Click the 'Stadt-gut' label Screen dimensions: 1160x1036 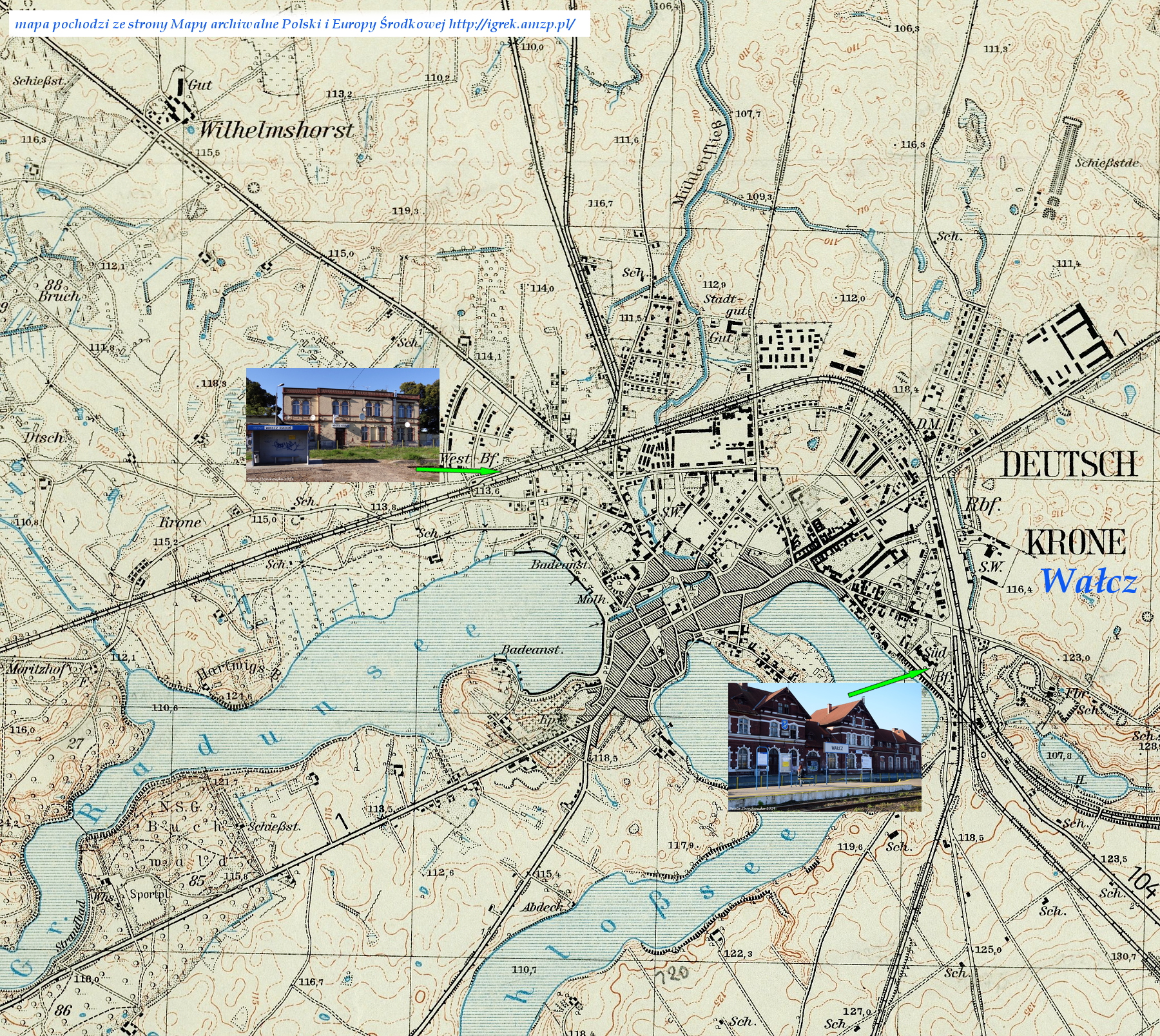point(724,305)
